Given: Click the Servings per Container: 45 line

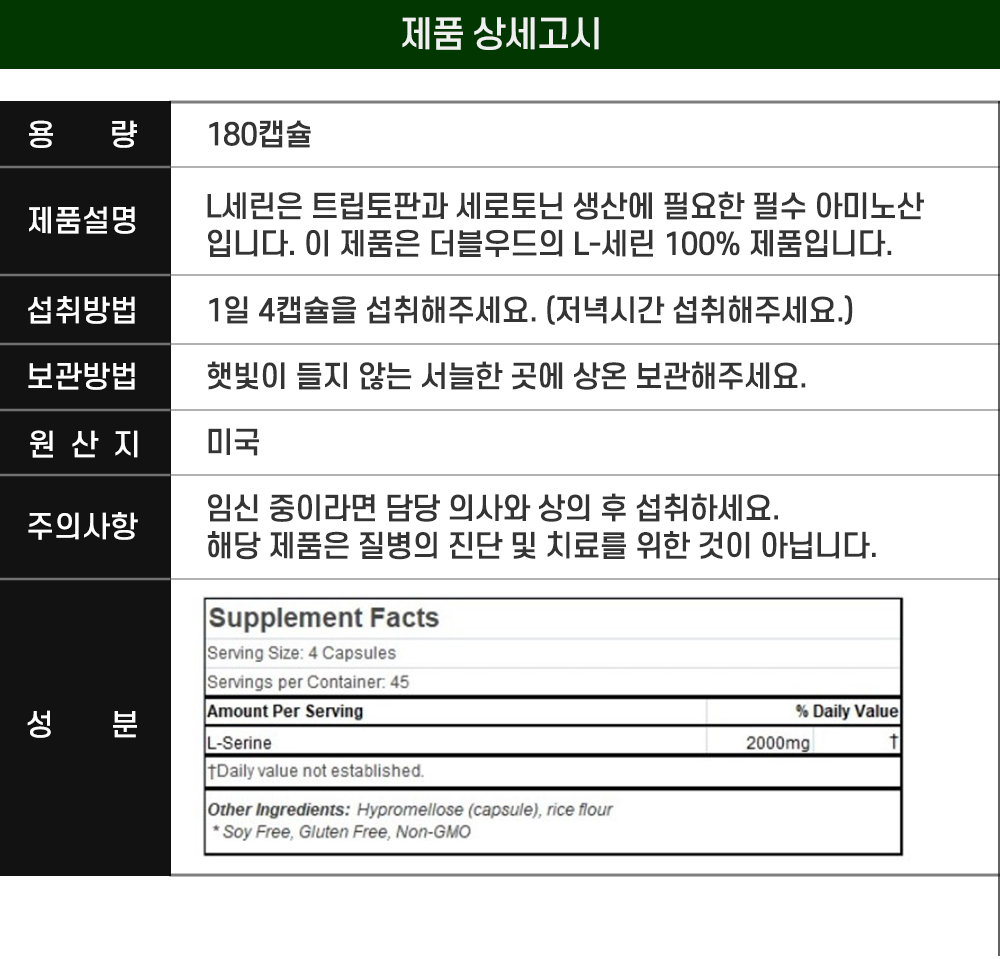Looking at the screenshot, I should point(307,682).
